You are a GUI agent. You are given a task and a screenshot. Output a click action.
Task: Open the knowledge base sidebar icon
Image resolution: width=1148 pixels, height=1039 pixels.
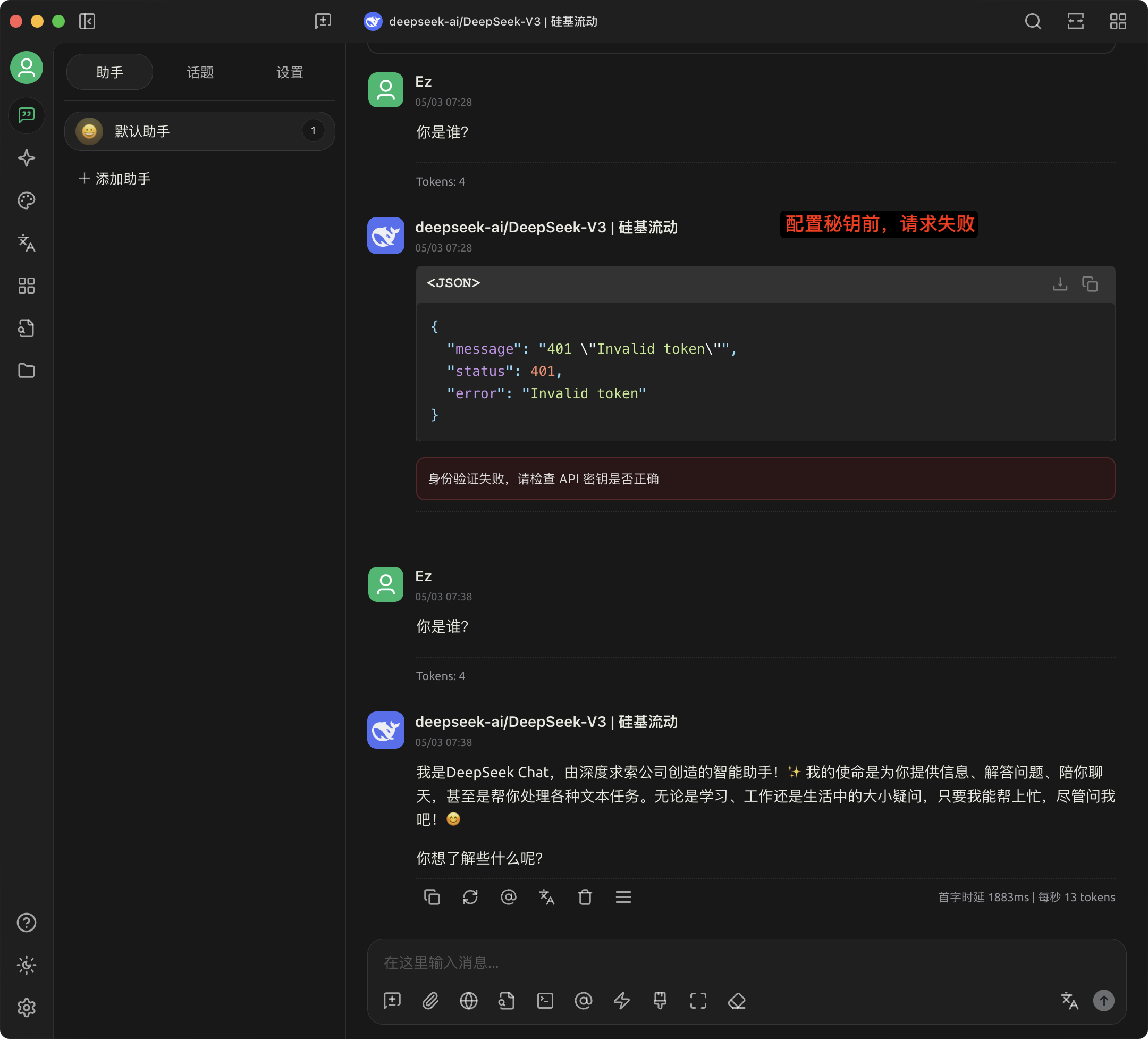tap(26, 328)
